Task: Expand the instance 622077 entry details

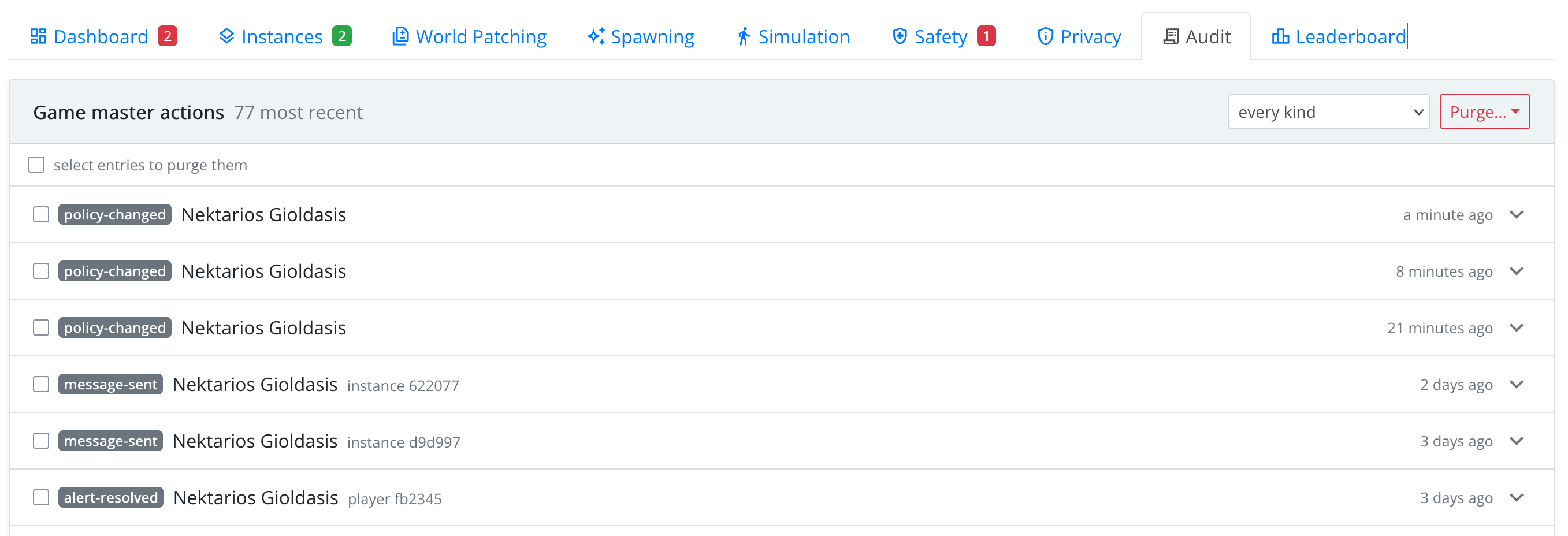Action: coord(1516,385)
